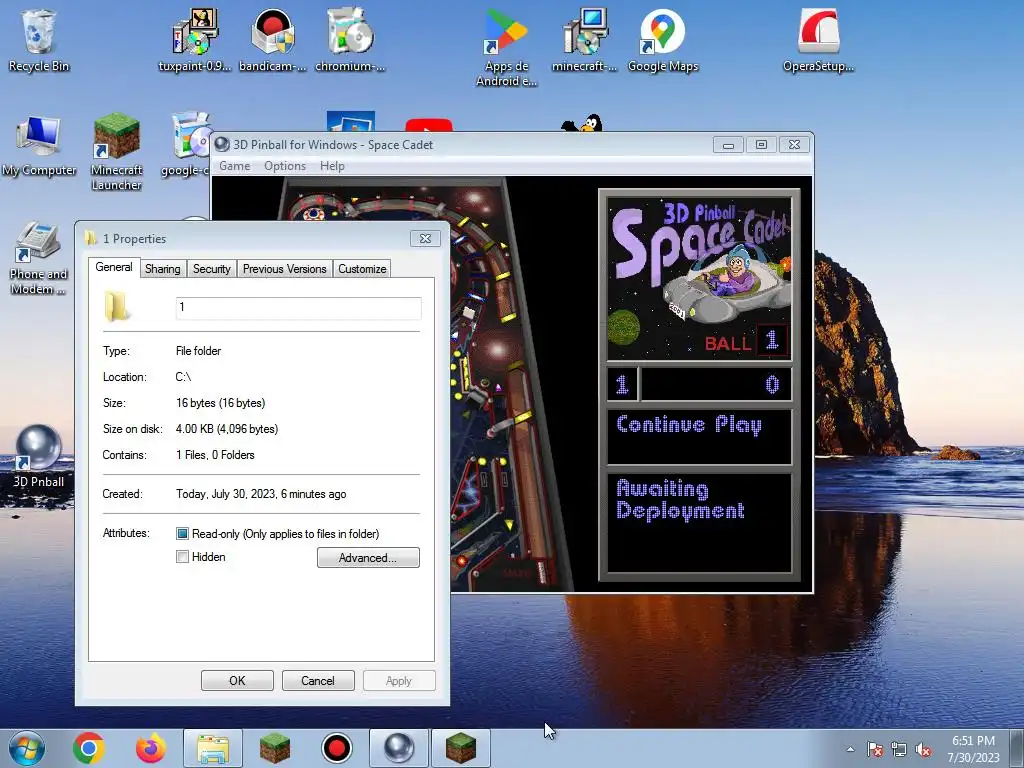Open the OperaSetup desktop icon

point(818,40)
